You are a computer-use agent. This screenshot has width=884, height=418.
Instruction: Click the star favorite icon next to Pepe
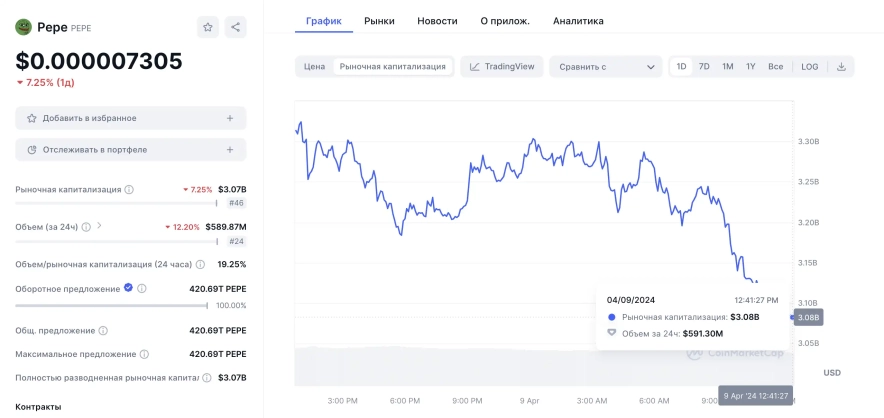click(x=207, y=27)
